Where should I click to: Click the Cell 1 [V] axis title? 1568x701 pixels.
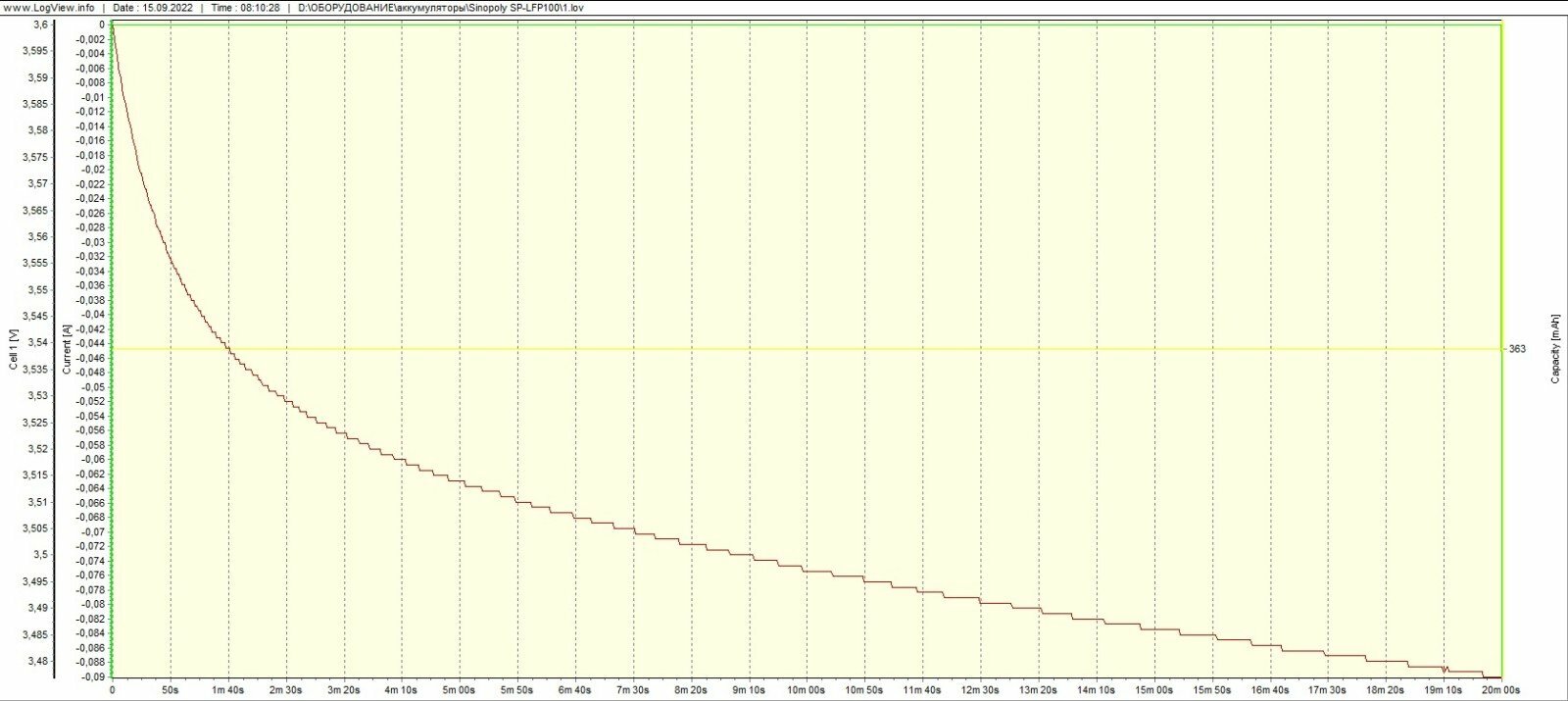(13, 350)
